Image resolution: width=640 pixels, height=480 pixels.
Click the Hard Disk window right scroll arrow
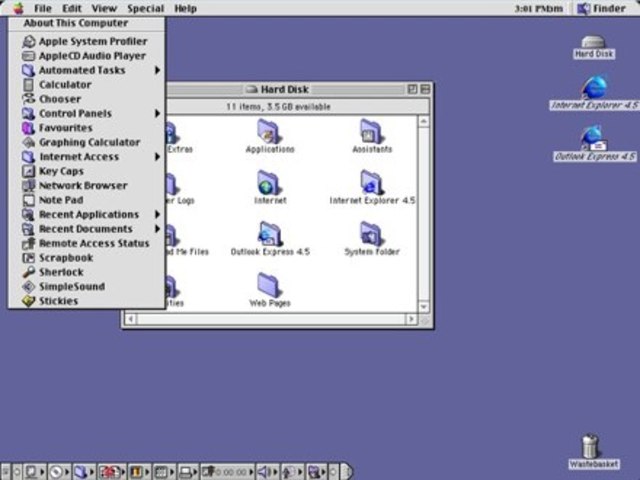pos(411,319)
